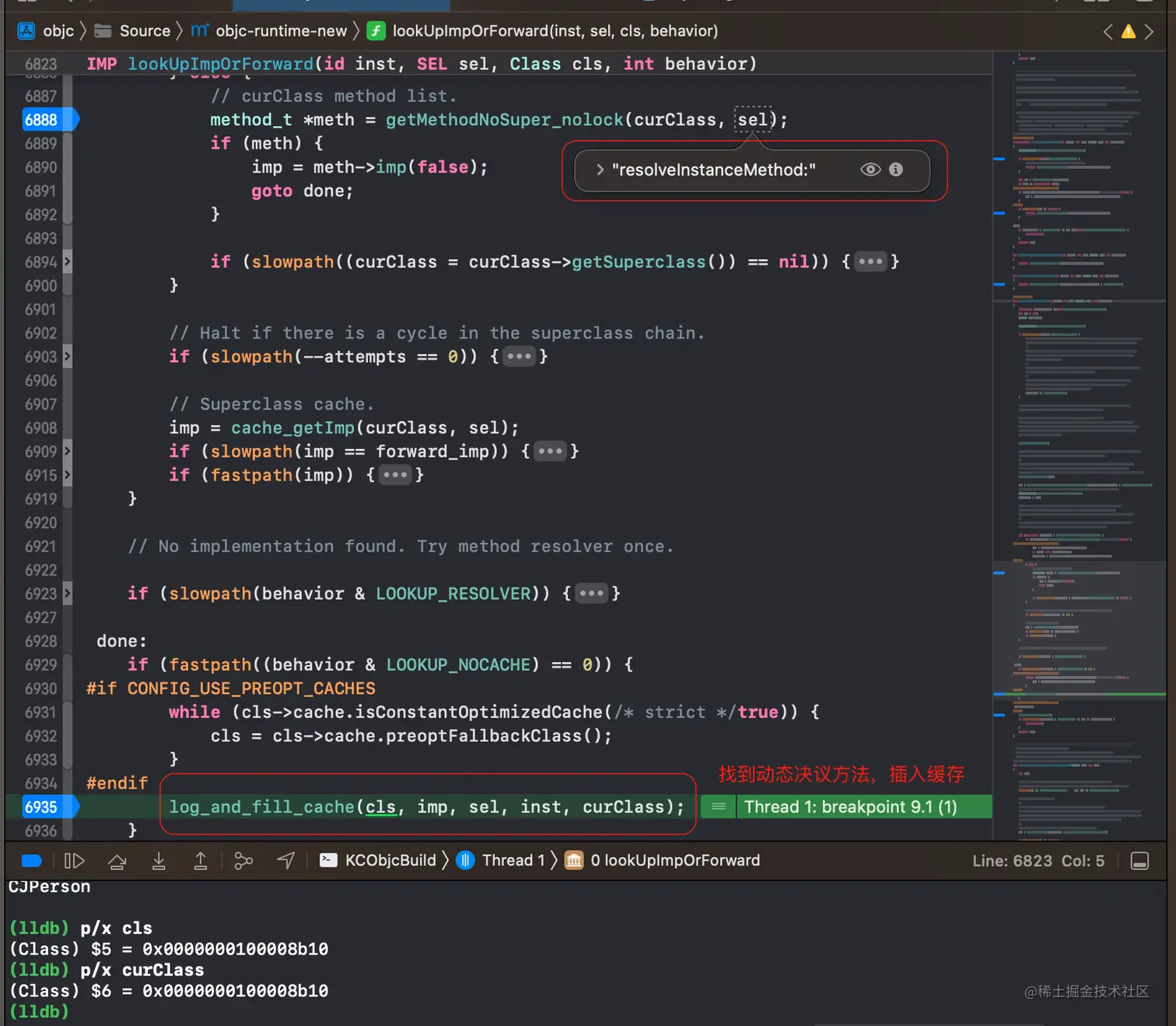Click the "p/x cls" command in console
This screenshot has width=1176, height=1026.
(x=116, y=928)
